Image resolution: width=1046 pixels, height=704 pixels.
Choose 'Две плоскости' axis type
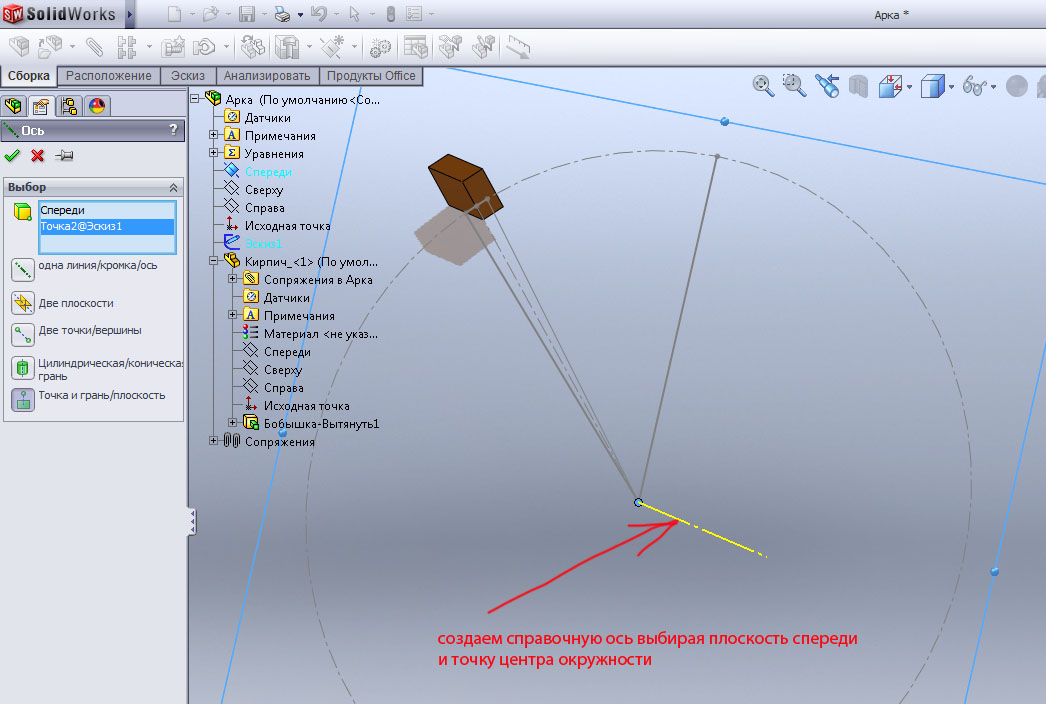point(23,303)
